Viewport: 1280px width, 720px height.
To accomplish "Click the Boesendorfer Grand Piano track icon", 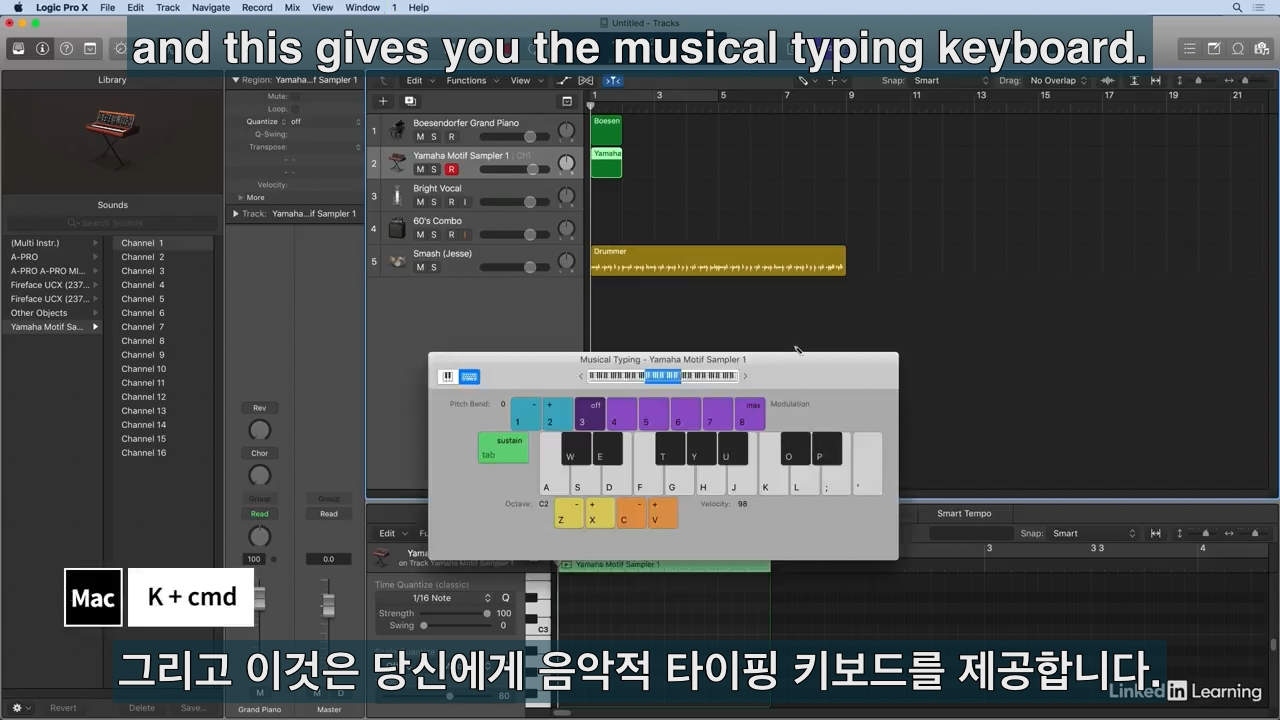I will [397, 130].
